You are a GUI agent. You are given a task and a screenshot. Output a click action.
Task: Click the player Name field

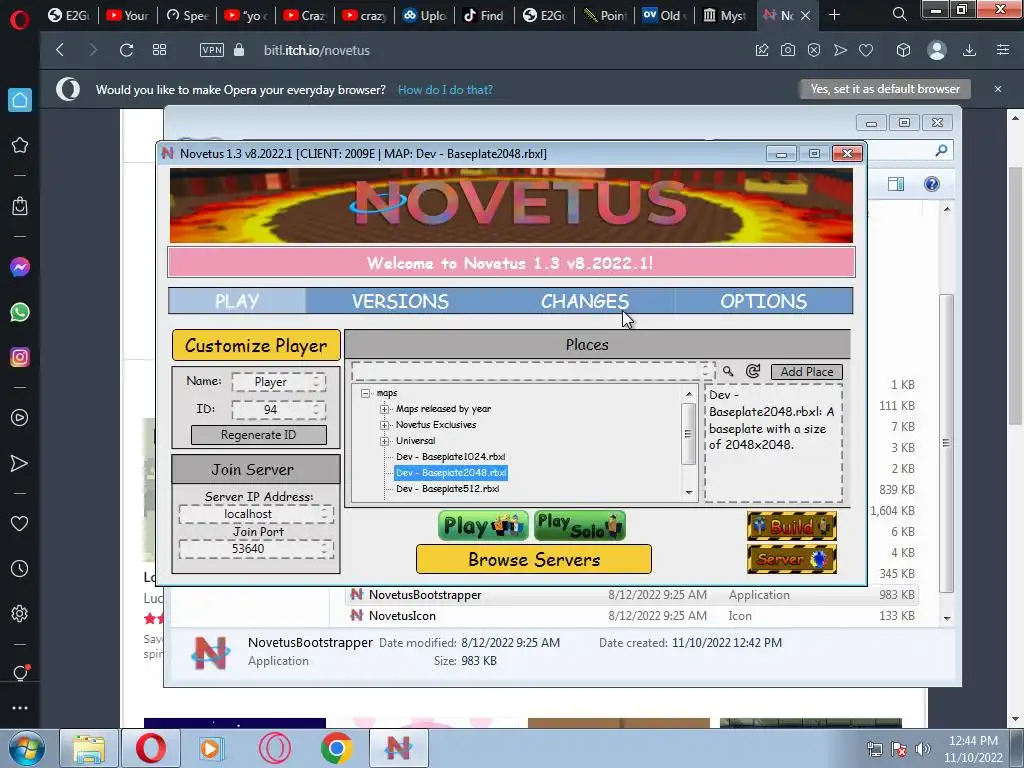(279, 382)
